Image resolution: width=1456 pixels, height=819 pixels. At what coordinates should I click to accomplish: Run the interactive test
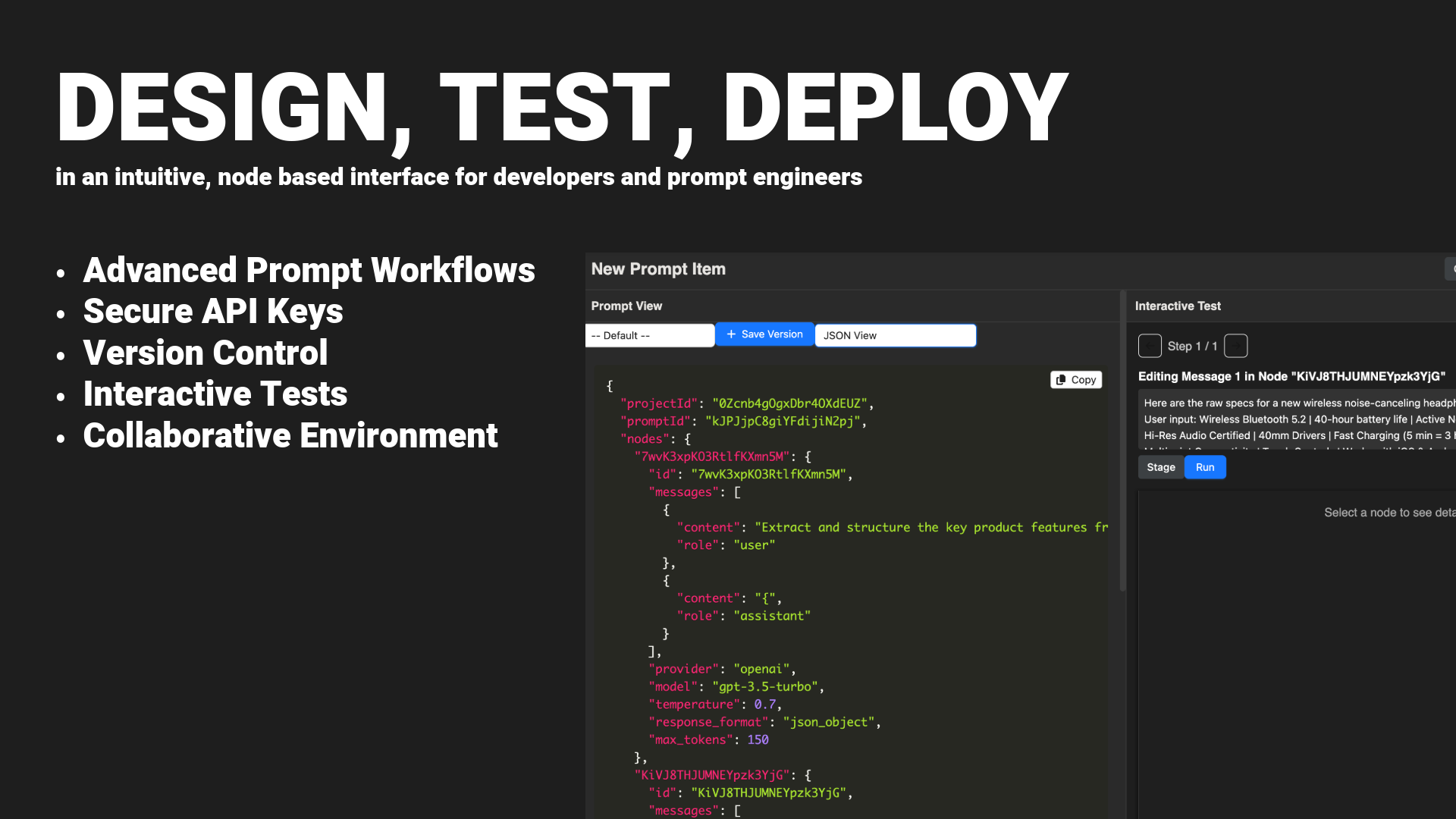(1205, 467)
